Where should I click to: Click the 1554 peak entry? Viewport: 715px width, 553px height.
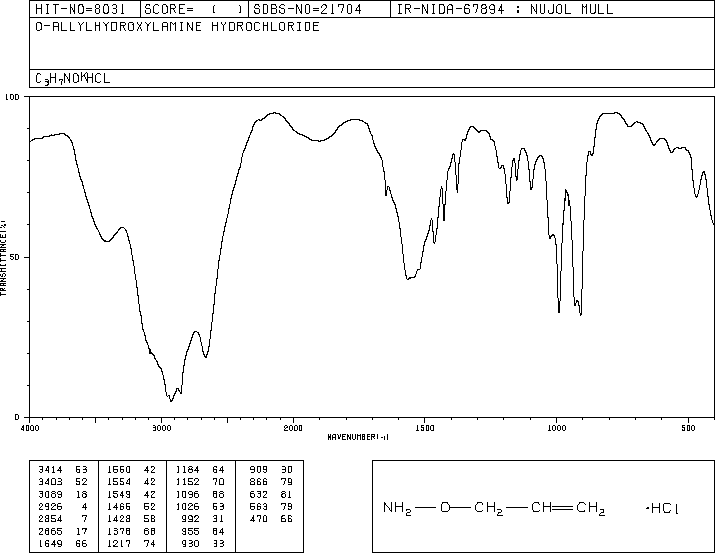point(131,482)
